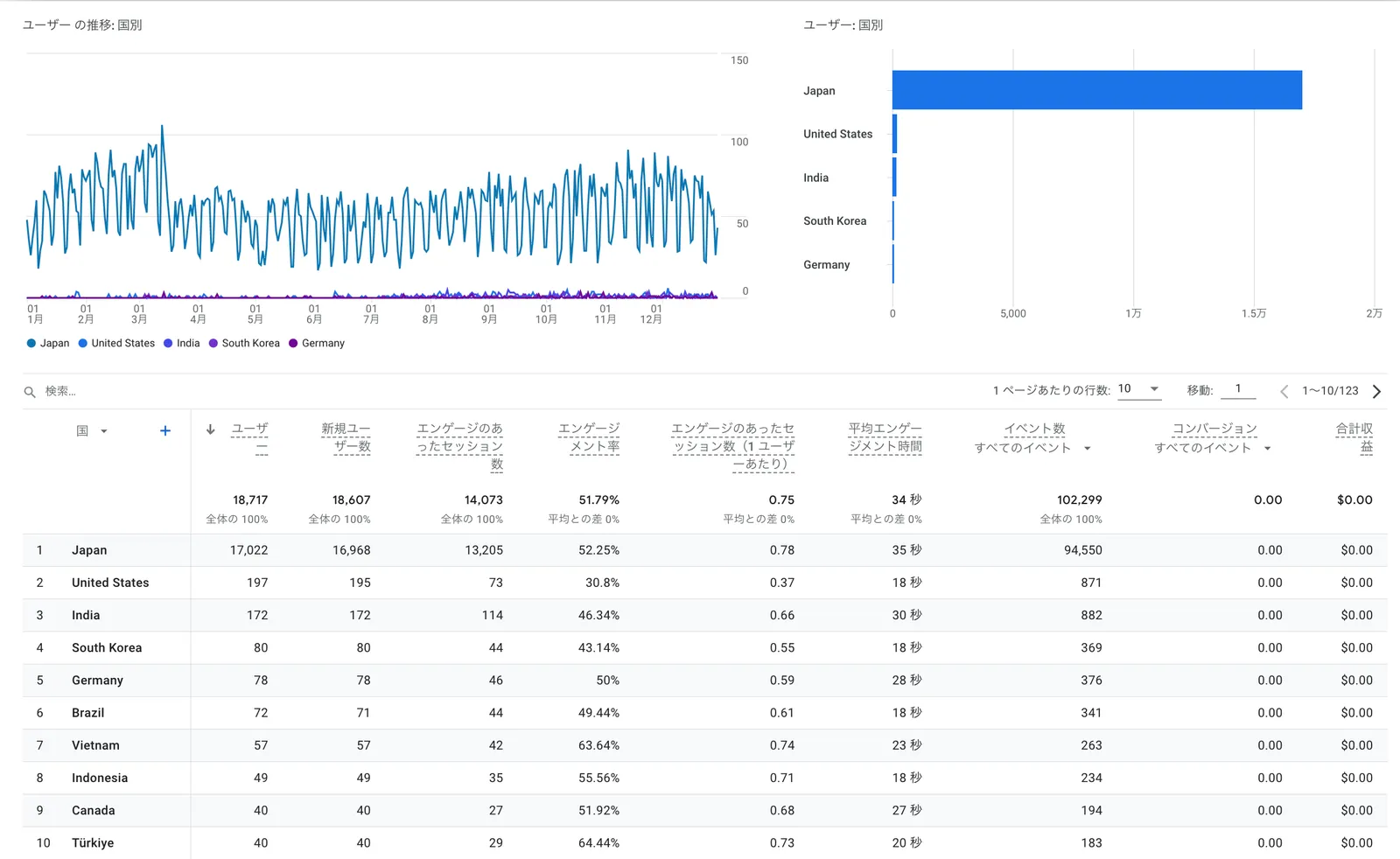Click the search magnifier icon

click(30, 392)
